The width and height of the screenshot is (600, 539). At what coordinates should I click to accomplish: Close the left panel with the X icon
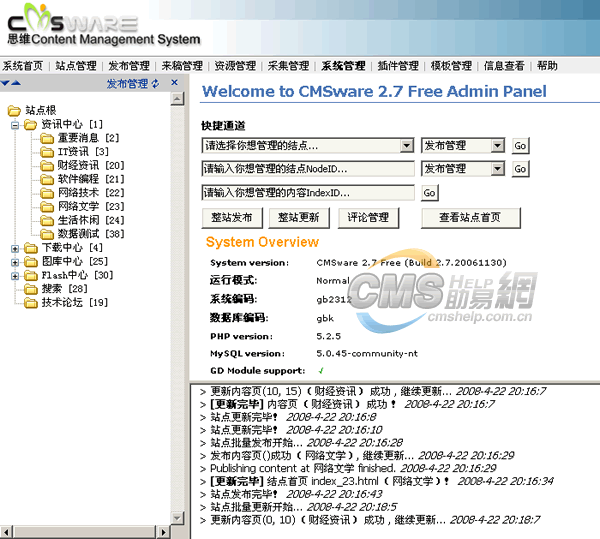[x=174, y=84]
